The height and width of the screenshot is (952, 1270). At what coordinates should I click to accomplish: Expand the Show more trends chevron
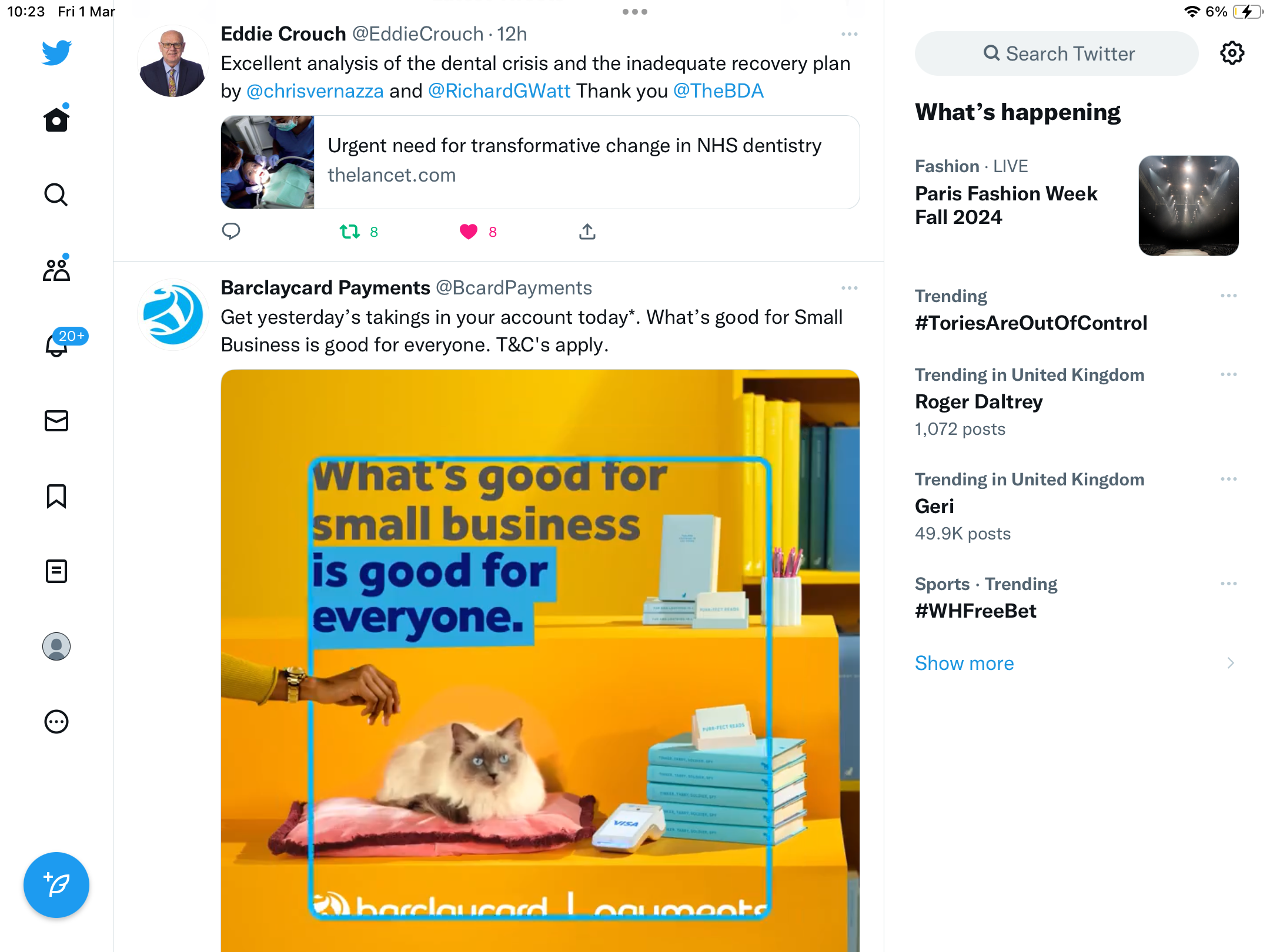click(x=1231, y=663)
